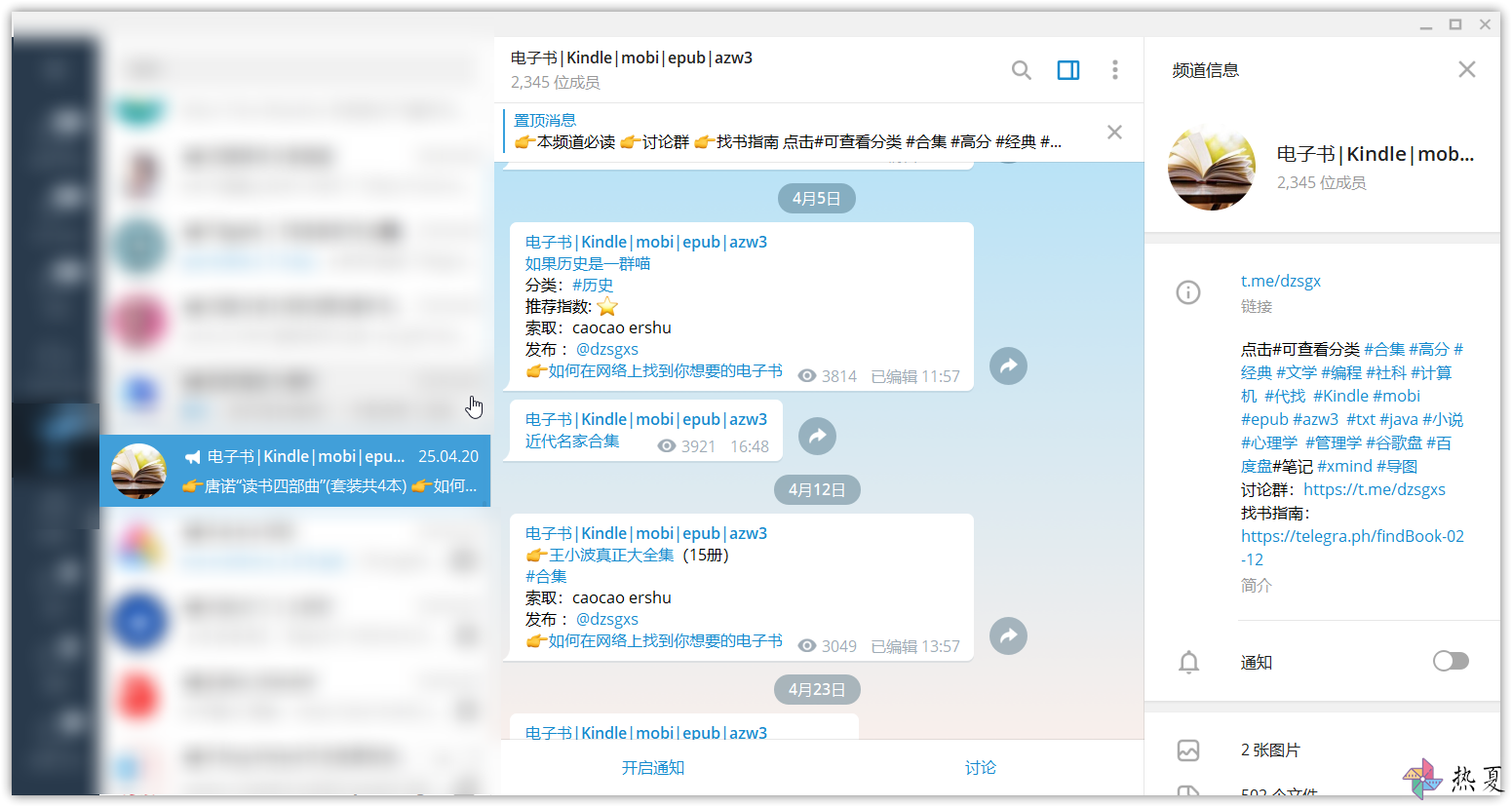
Task: Click the #历史 hashtag in the post
Action: pos(592,285)
